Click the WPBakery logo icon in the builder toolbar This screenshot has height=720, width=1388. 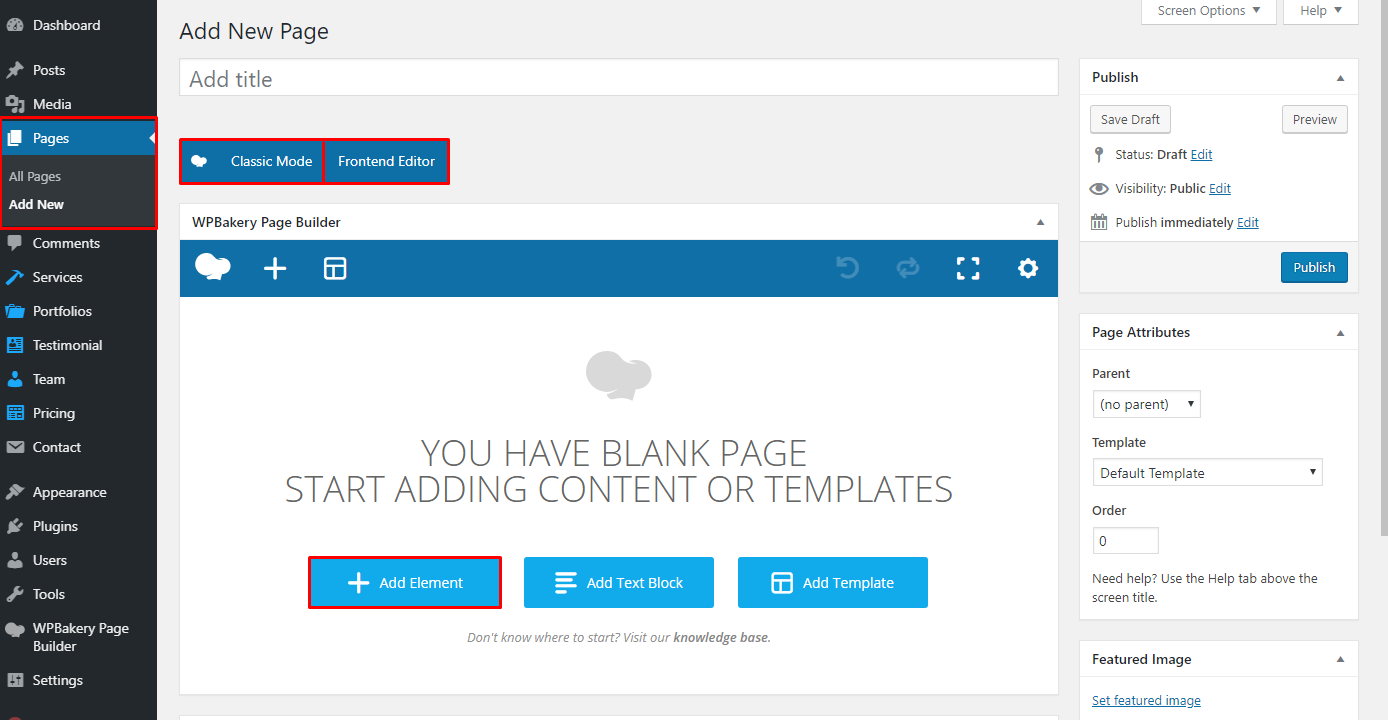[213, 268]
